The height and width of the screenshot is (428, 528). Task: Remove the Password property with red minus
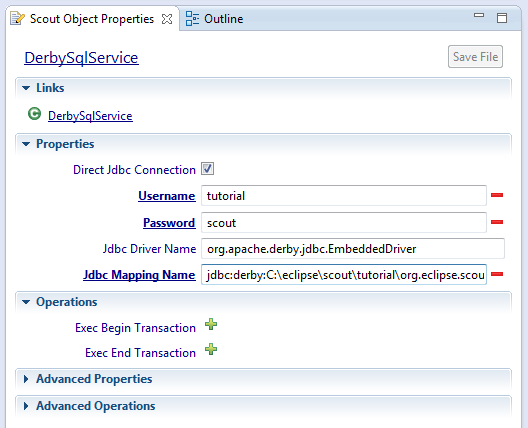coord(497,222)
